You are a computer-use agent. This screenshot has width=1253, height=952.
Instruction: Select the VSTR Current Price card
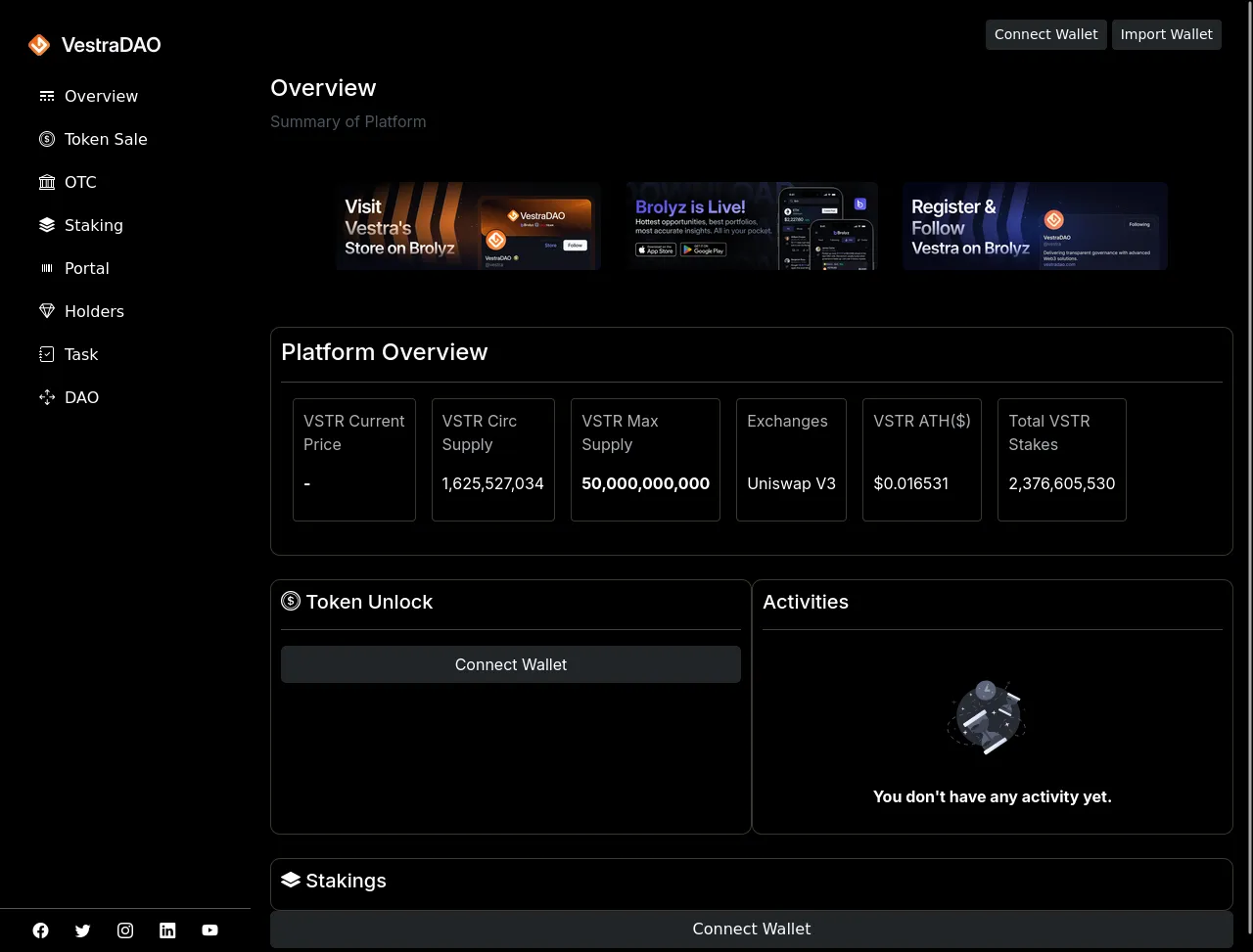pyautogui.click(x=354, y=460)
